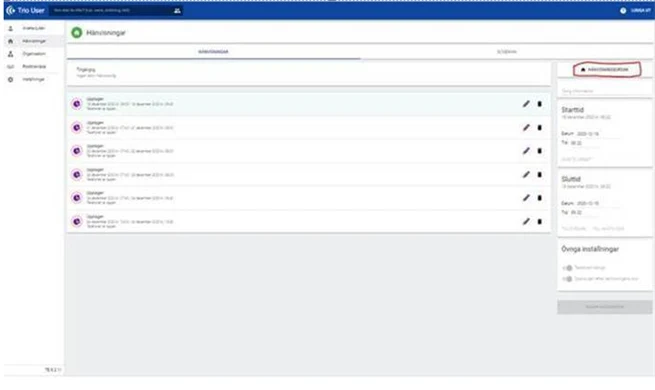Click the purple status icon of the third Upptagen row
655x390 pixels.
pos(76,151)
